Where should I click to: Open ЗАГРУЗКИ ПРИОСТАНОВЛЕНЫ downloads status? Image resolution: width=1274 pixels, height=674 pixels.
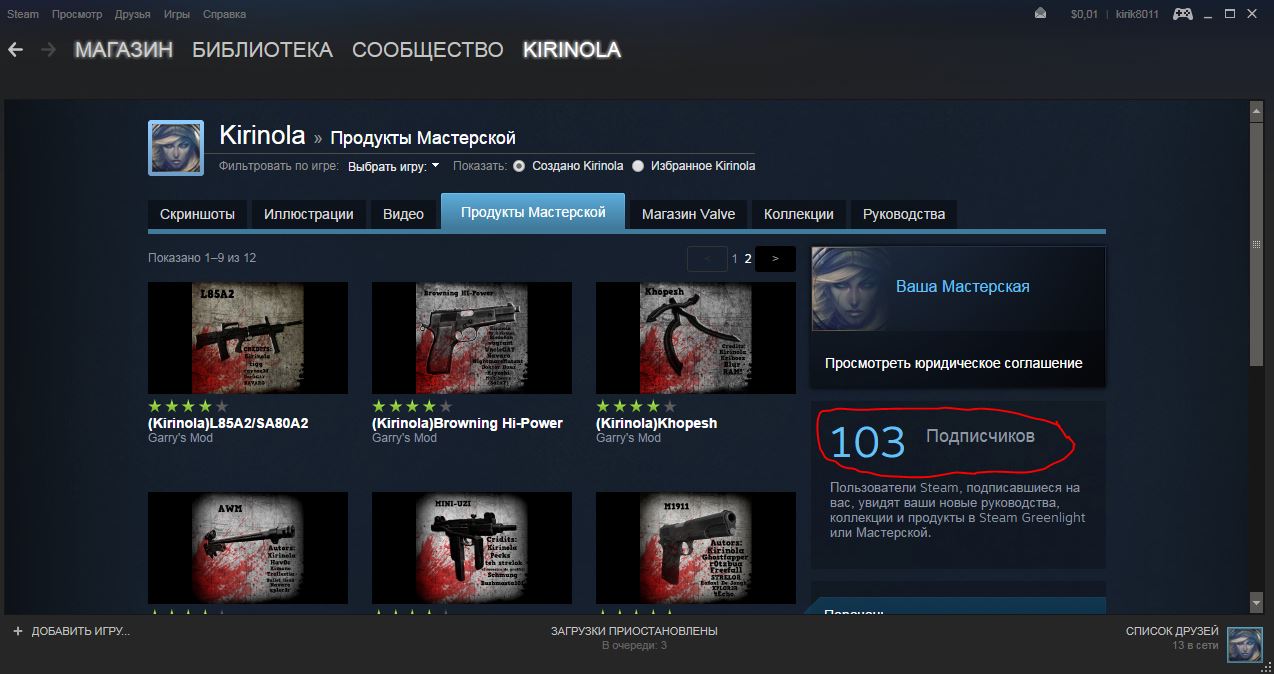point(634,631)
